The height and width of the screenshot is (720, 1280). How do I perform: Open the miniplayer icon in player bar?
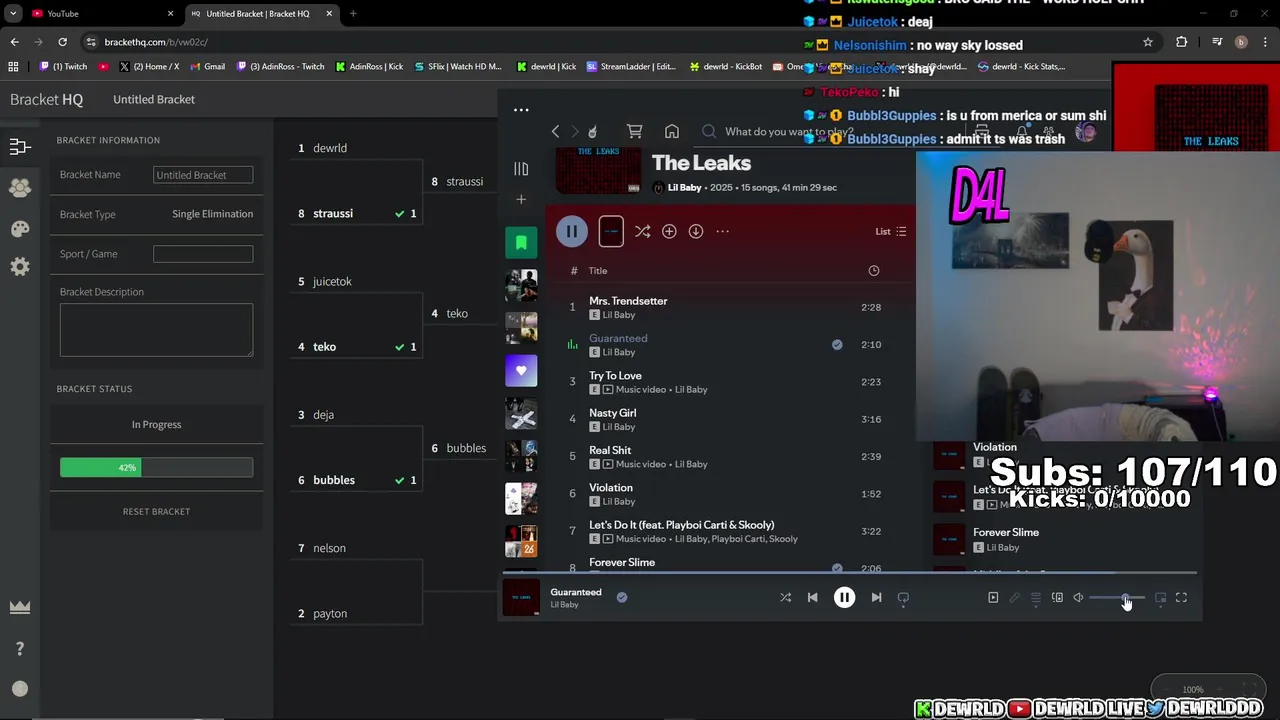click(x=1160, y=597)
